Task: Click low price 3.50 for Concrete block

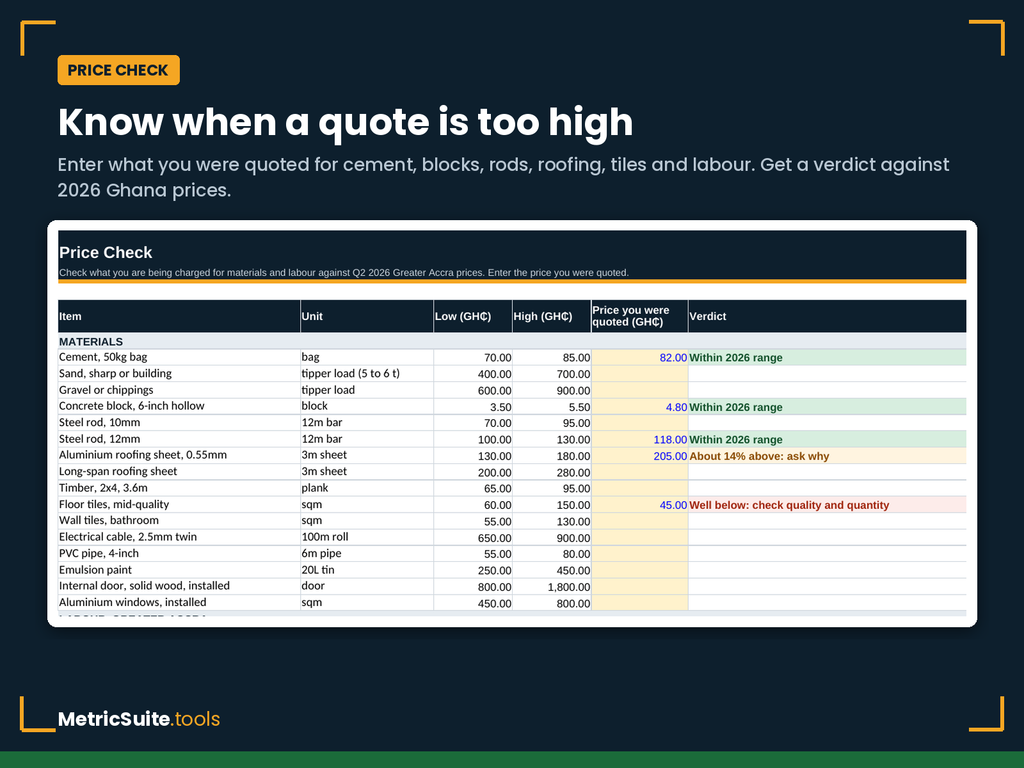Action: coord(473,406)
